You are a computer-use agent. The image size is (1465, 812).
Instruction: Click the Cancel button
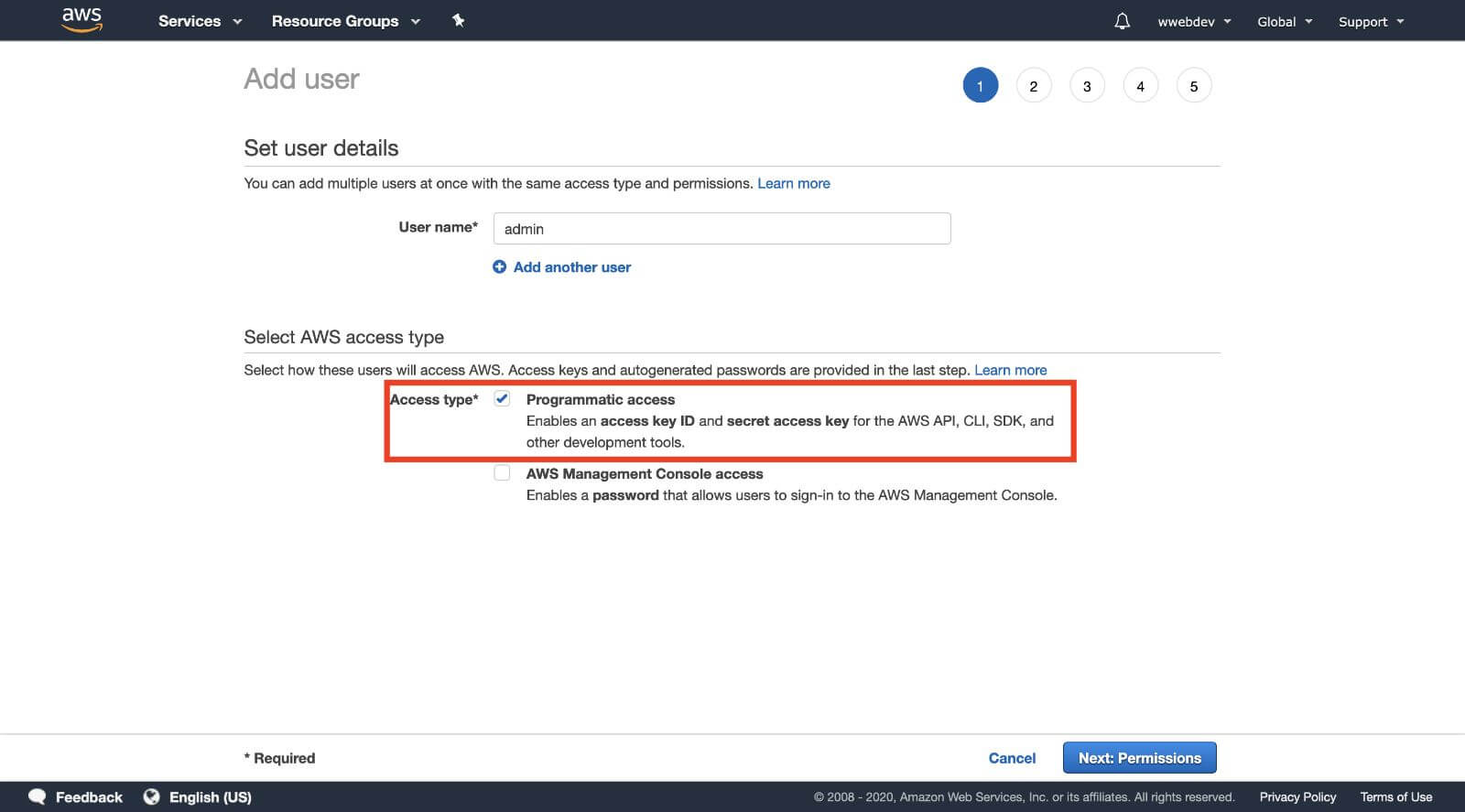[1012, 758]
